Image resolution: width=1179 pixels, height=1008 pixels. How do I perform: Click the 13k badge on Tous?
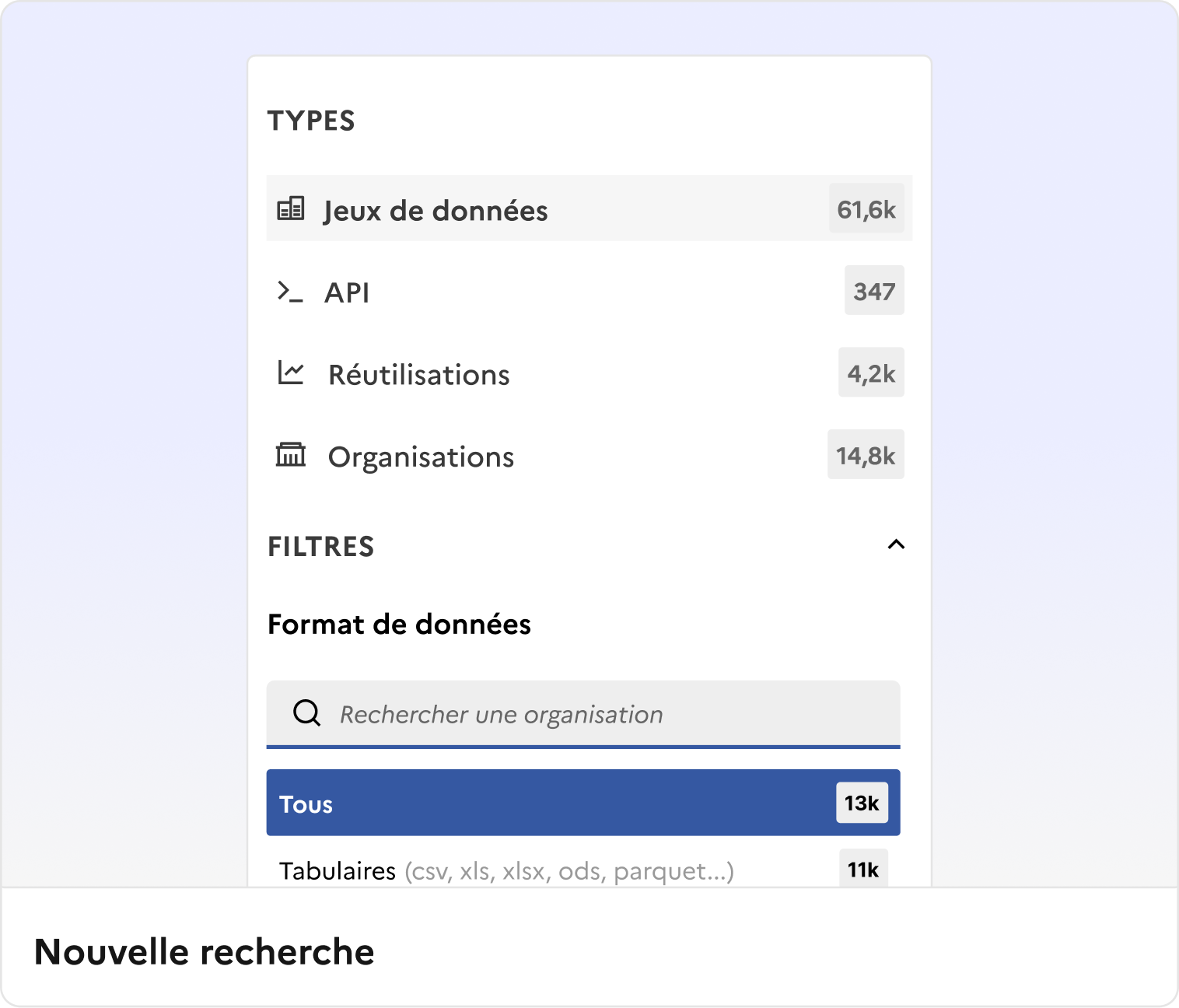point(860,802)
